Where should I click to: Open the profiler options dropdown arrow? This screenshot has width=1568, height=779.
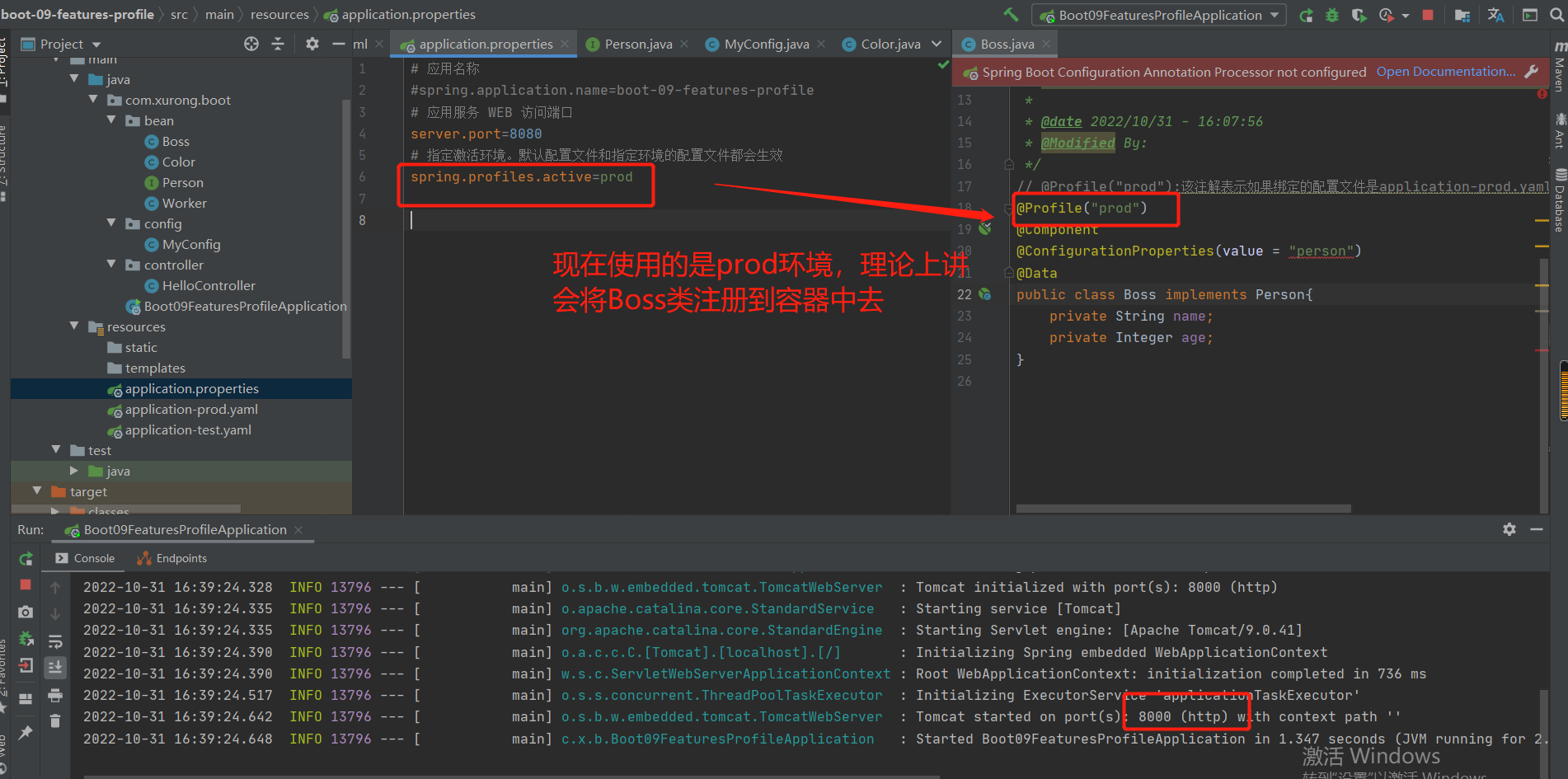click(x=1405, y=16)
